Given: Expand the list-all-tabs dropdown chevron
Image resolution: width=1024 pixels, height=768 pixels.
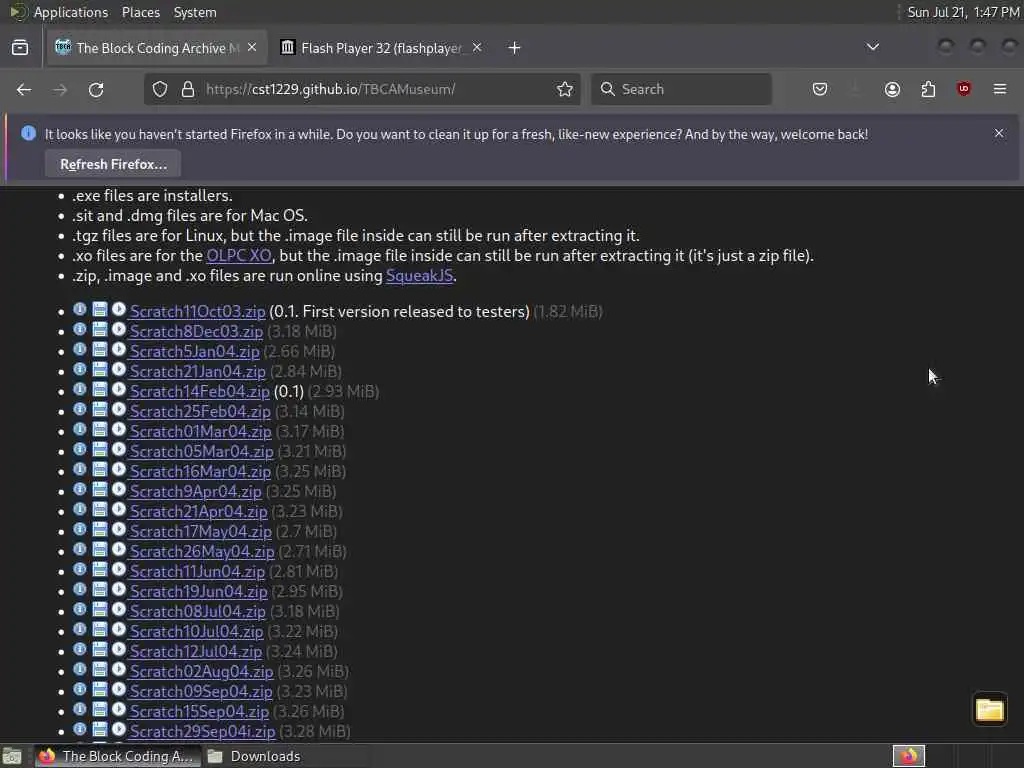Looking at the screenshot, I should (x=872, y=47).
